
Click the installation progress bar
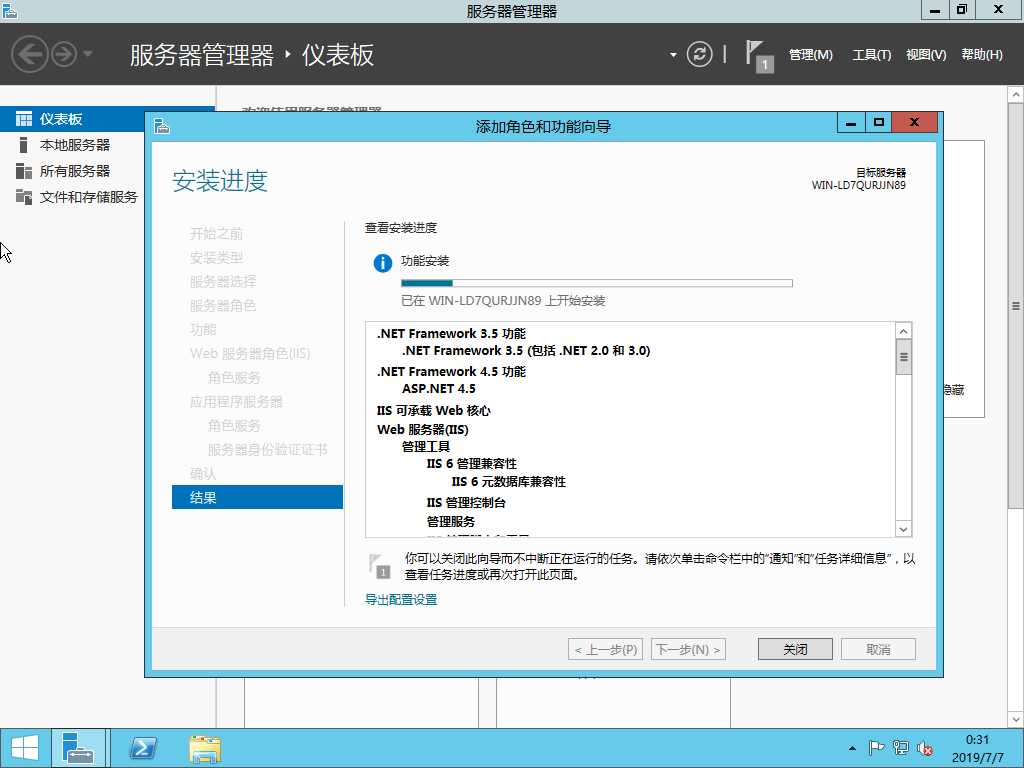[x=596, y=283]
